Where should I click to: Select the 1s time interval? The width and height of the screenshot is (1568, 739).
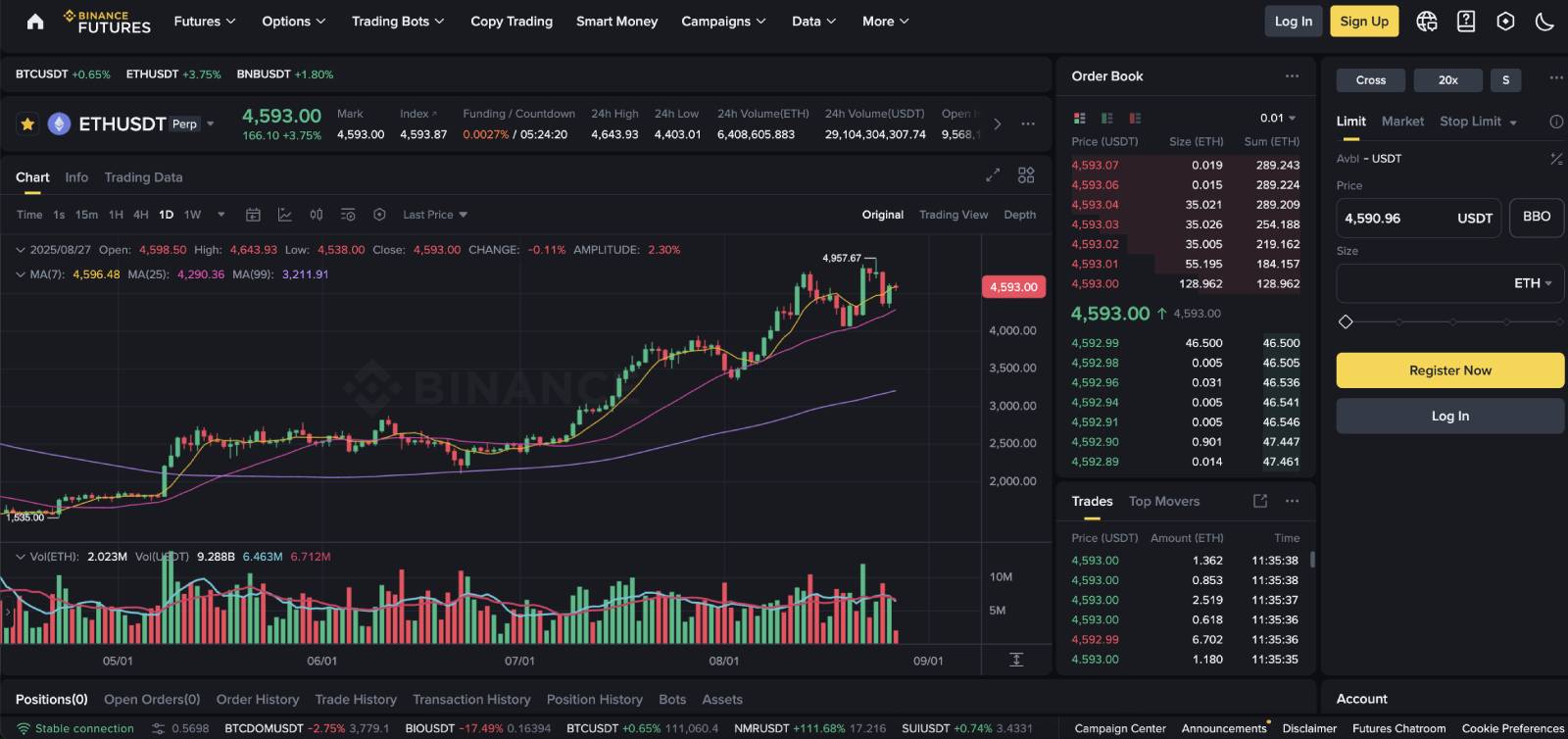point(59,215)
